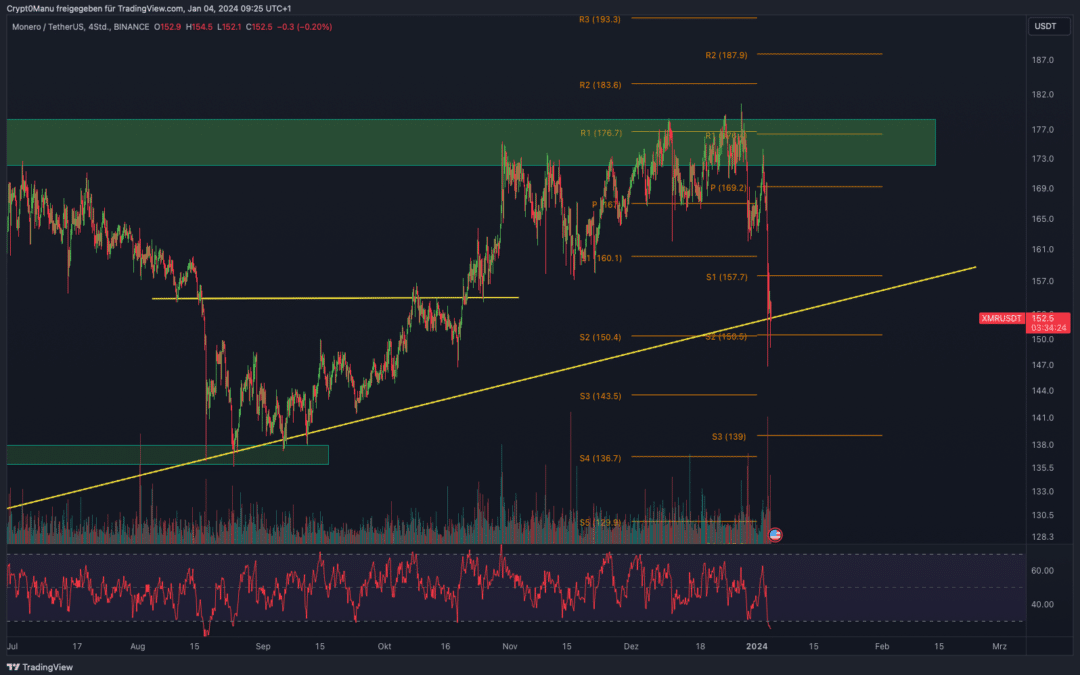Click the 173.0 price axis label
Screen dimensions: 1080x675
click(1042, 158)
